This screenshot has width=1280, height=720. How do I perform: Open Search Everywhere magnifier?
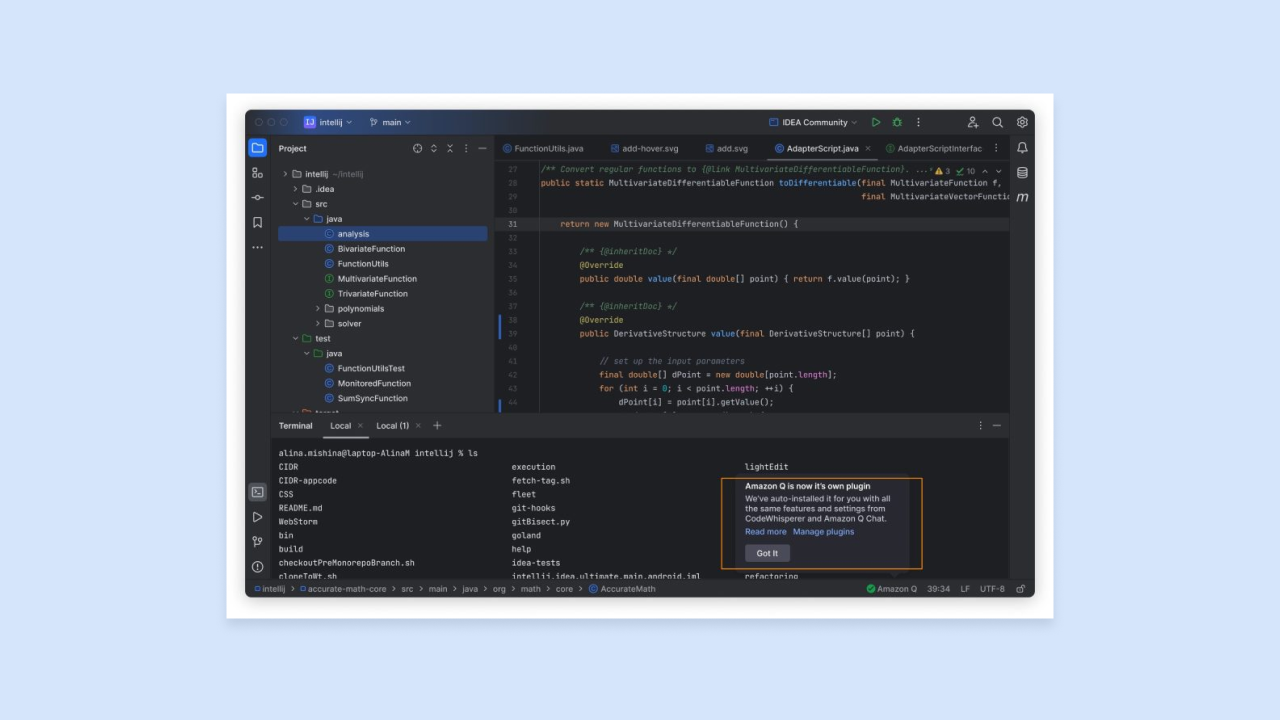pyautogui.click(x=997, y=122)
